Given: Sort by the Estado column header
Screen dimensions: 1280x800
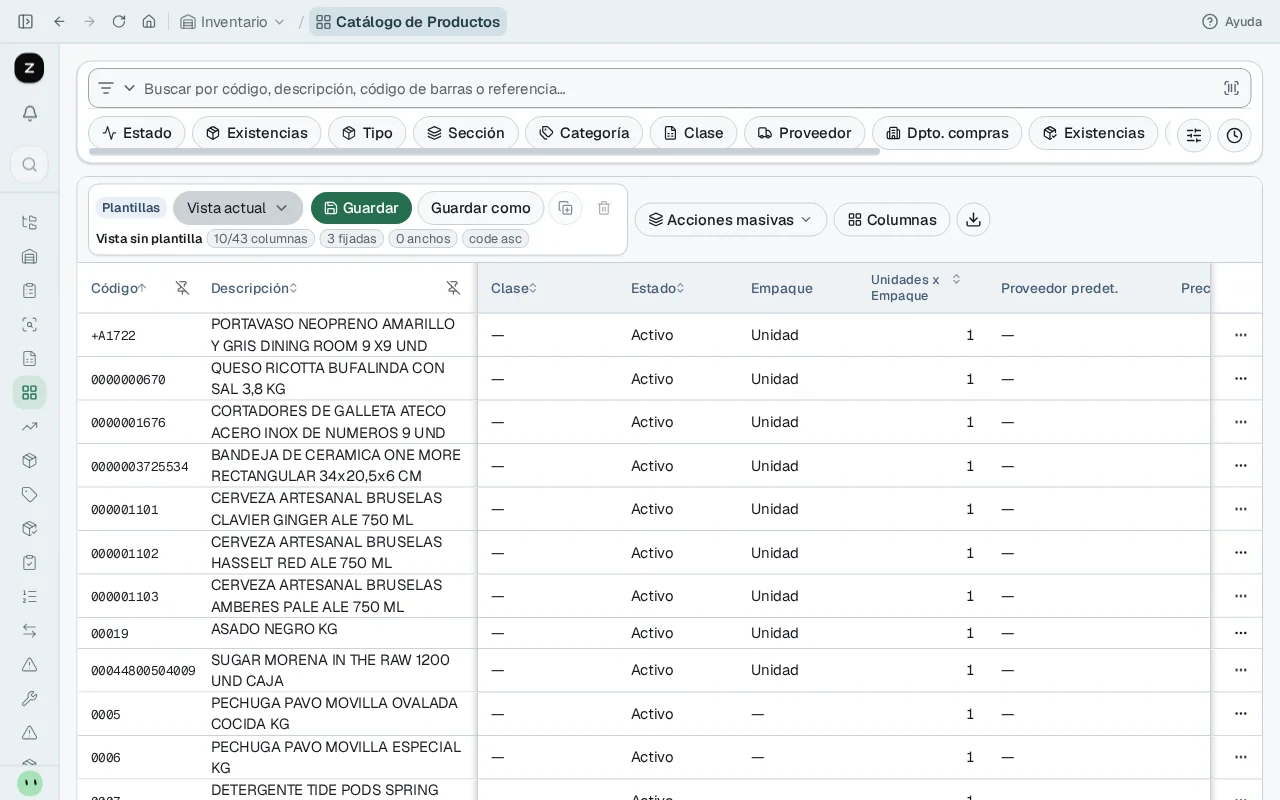Looking at the screenshot, I should tap(658, 288).
